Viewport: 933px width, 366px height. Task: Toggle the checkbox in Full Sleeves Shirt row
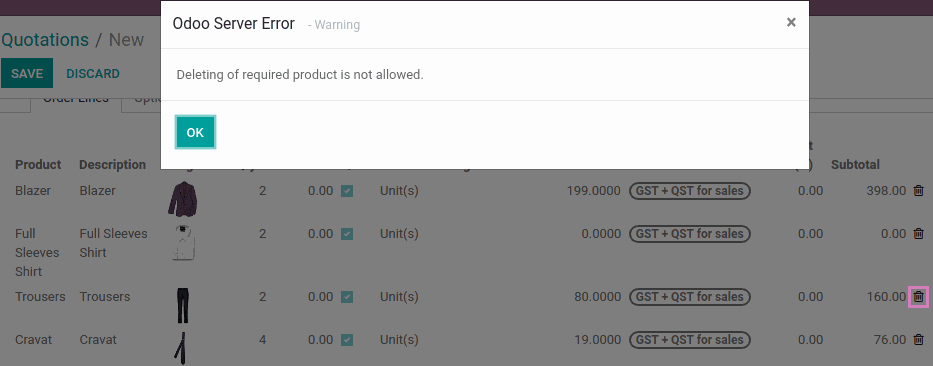347,234
